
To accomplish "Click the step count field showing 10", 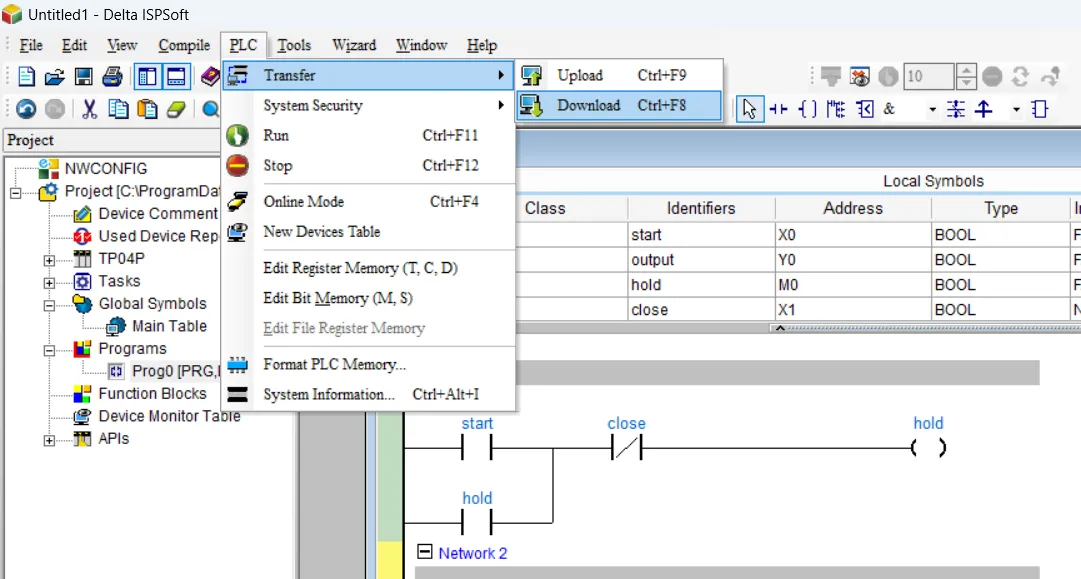I will 929,77.
